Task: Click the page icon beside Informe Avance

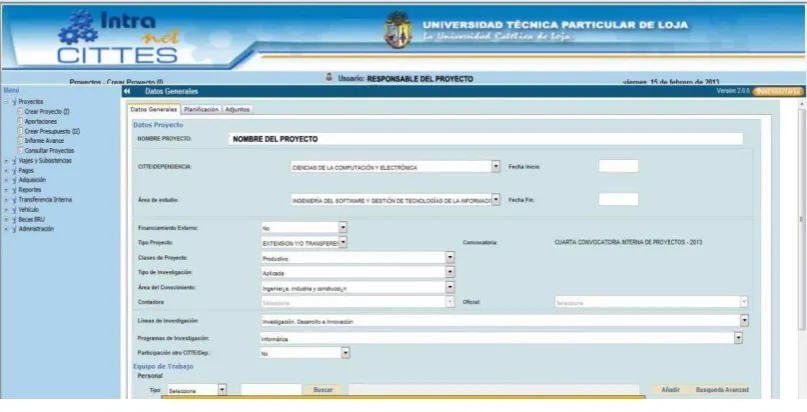Action: click(21, 140)
